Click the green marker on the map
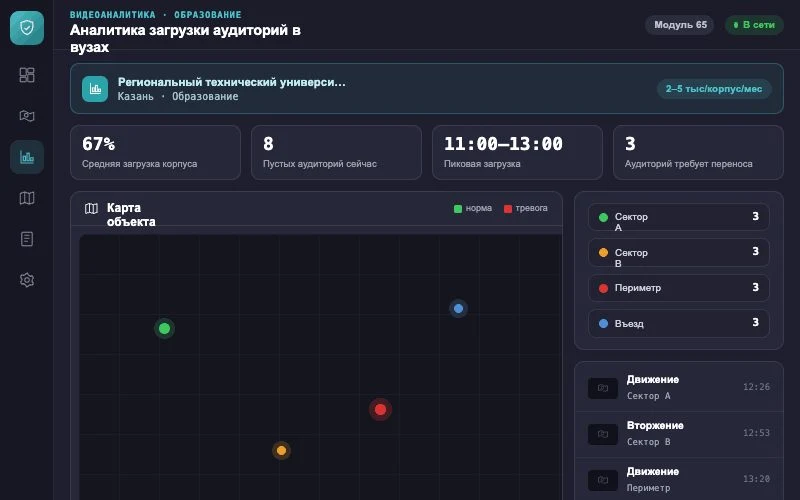800x500 pixels. tap(164, 329)
